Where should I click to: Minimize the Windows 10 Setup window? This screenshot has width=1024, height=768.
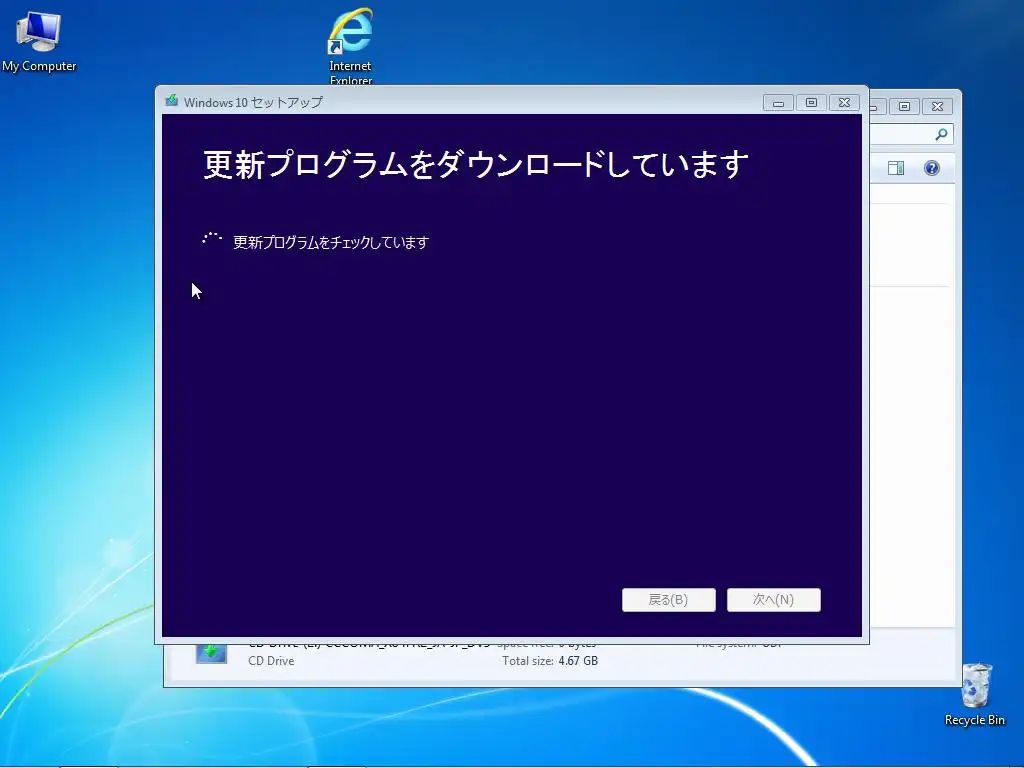778,103
